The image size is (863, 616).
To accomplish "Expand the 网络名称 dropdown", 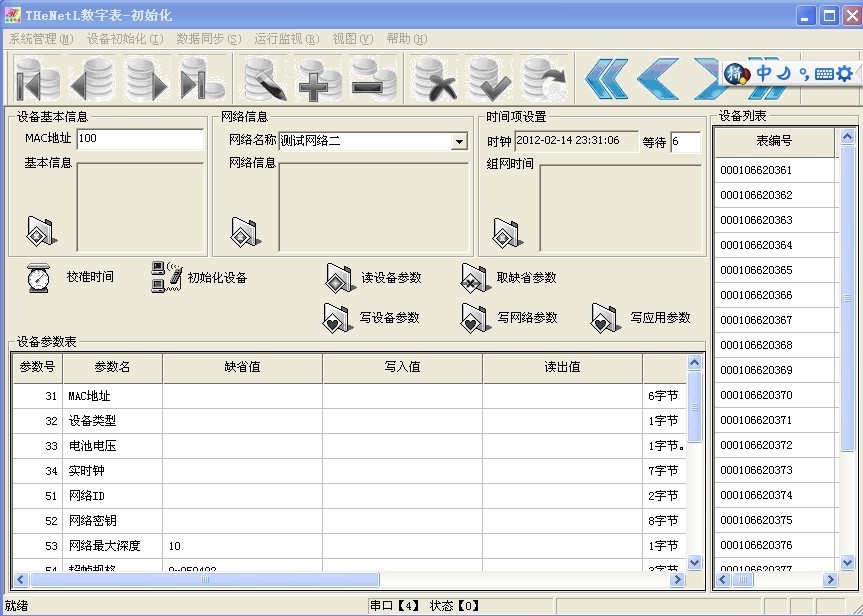I will (459, 142).
